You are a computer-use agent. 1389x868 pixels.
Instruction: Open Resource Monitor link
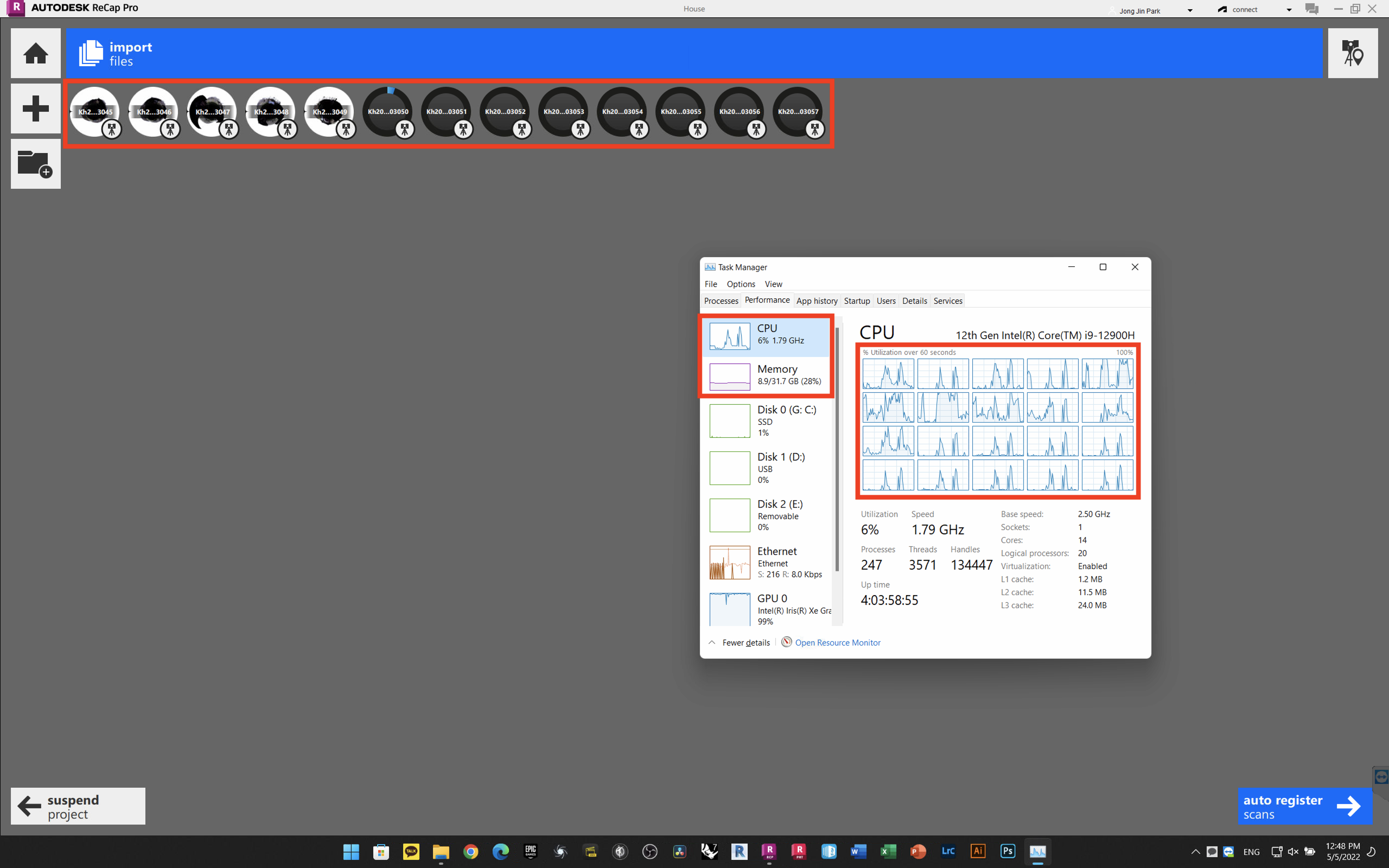tap(838, 642)
